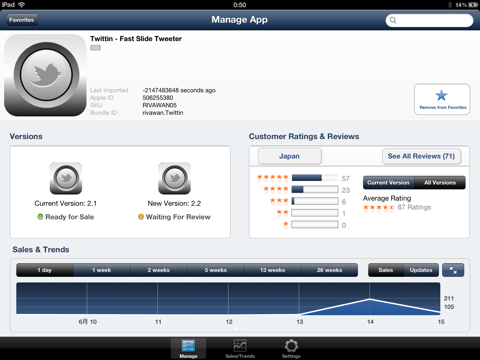Select 26 weeks time range
The image size is (480, 360).
[330, 270]
